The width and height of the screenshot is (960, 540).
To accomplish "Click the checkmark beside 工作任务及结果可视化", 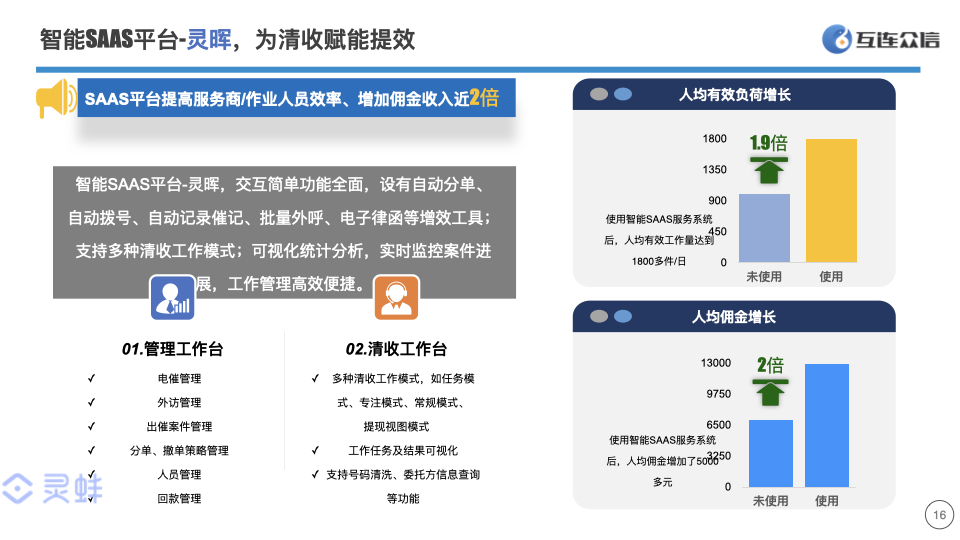I will coord(315,450).
